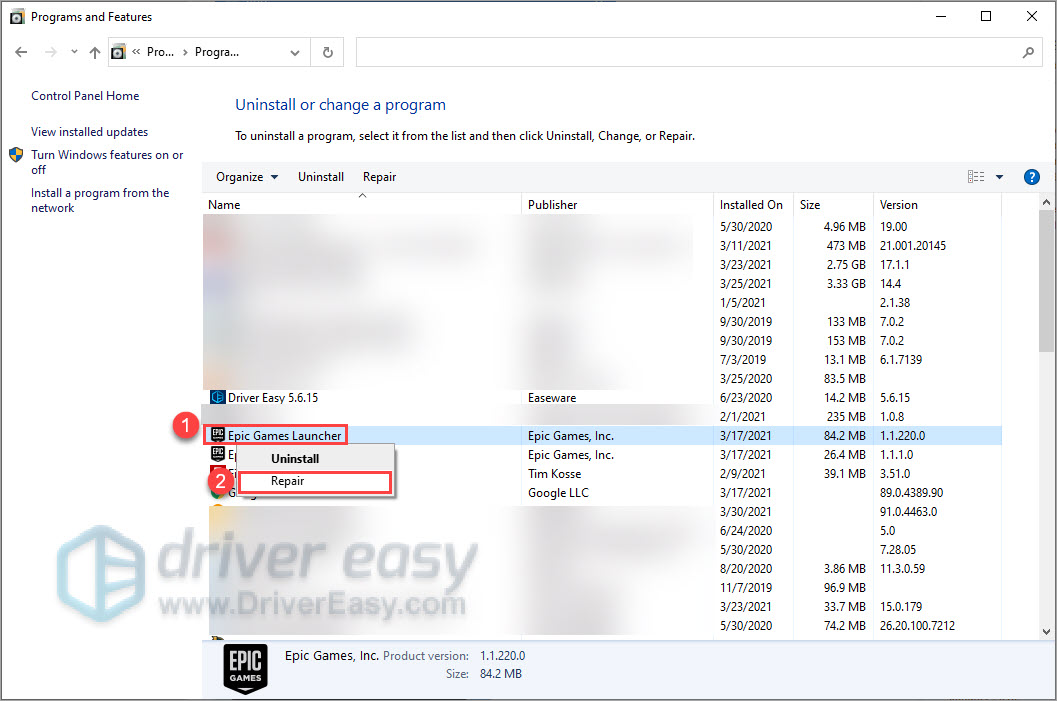This screenshot has width=1057, height=701.
Task: Click the Forward navigation arrow
Action: (x=51, y=52)
